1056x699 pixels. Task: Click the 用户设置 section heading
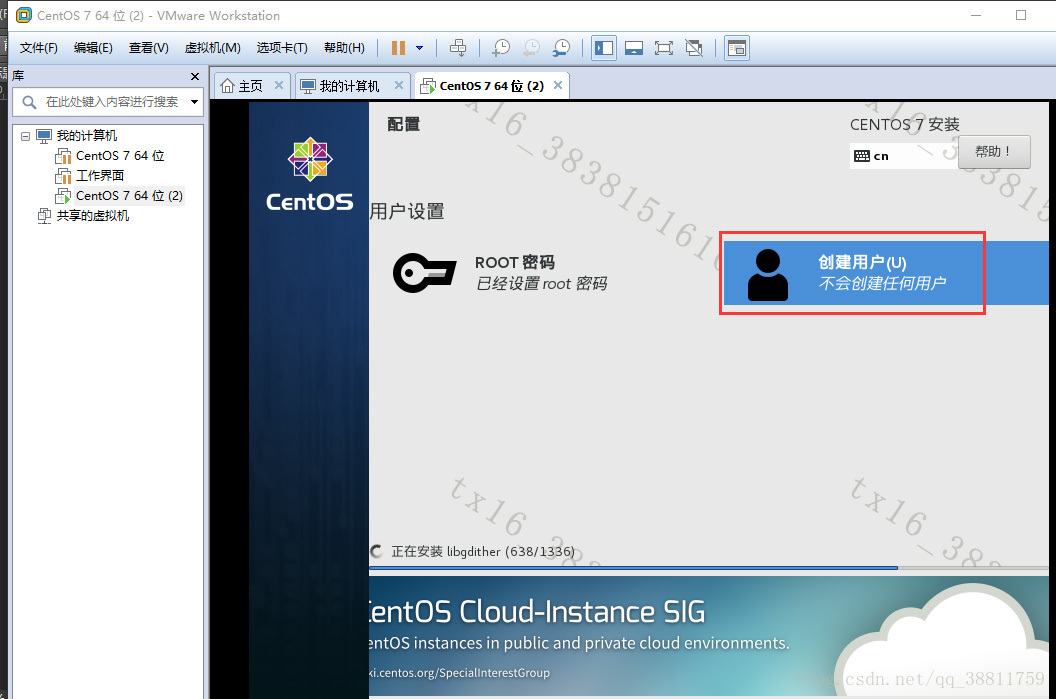point(407,211)
